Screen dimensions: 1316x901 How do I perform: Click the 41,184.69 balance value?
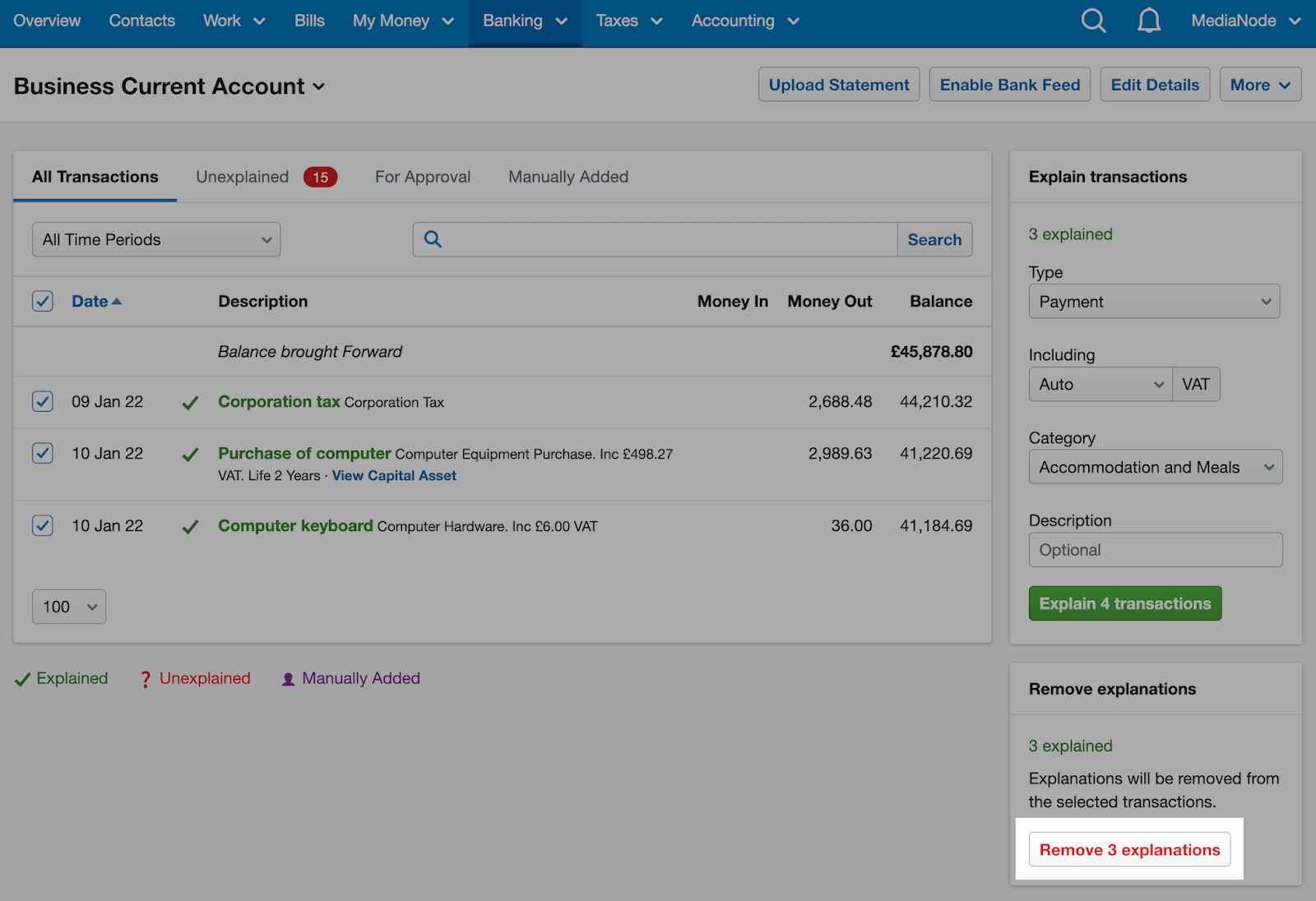tap(936, 526)
